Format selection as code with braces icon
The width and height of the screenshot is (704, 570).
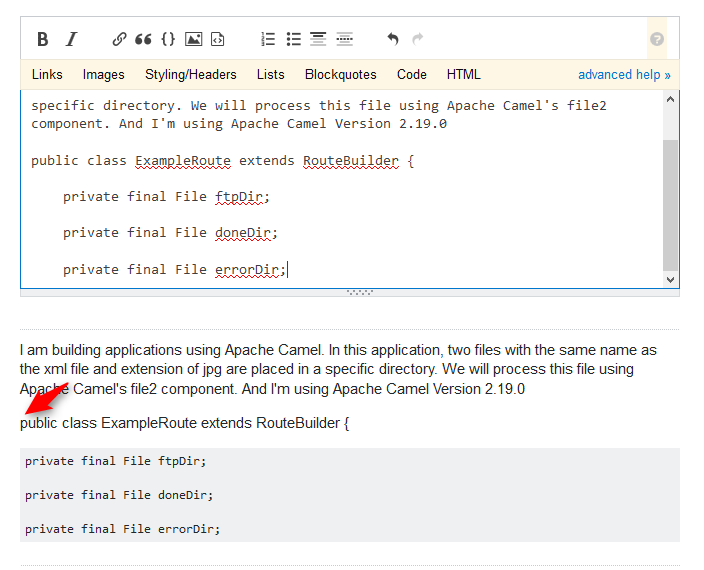(168, 39)
